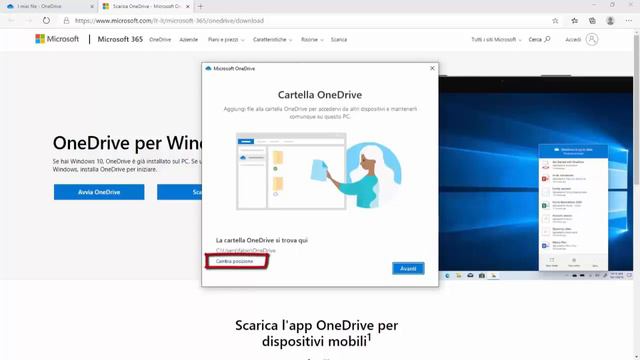Open Aziende in site navigation
The image size is (640, 360).
point(189,40)
